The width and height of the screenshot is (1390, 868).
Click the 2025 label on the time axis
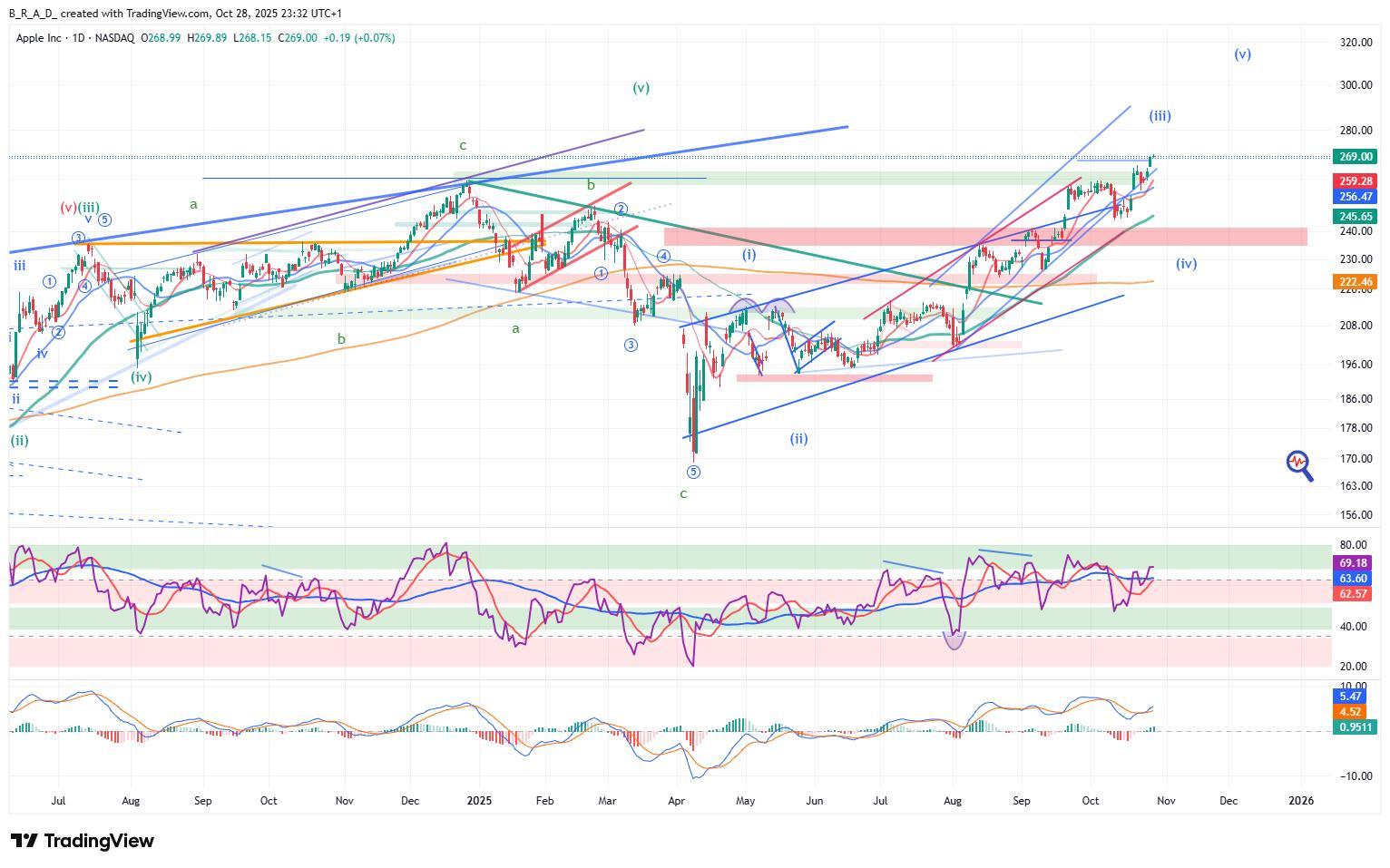click(x=478, y=801)
